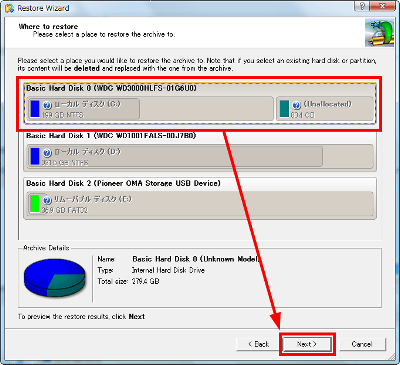
Task: Click the help icon on the Unallocated partition
Action: pos(296,105)
